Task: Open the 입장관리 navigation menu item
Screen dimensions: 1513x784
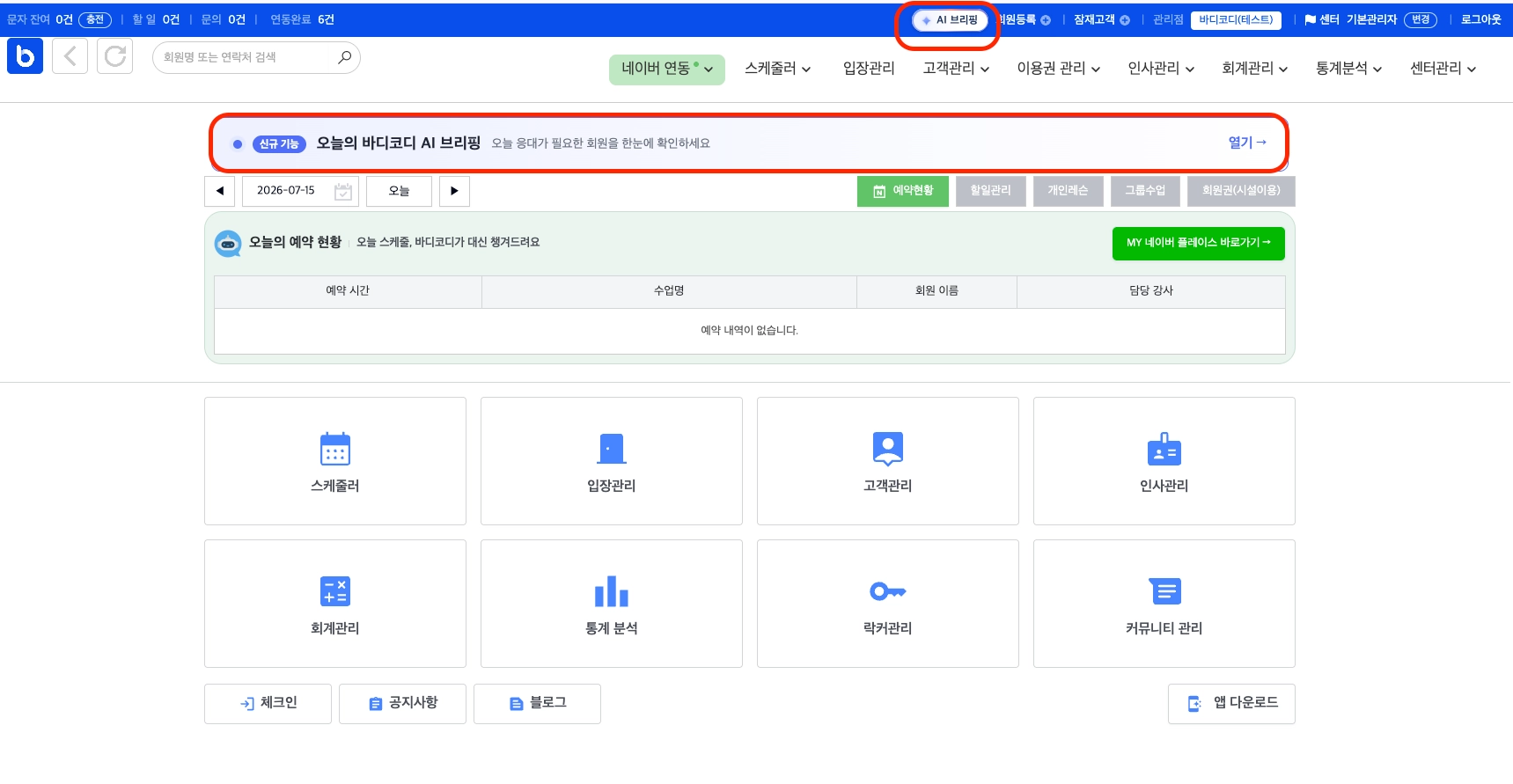Action: tap(869, 69)
